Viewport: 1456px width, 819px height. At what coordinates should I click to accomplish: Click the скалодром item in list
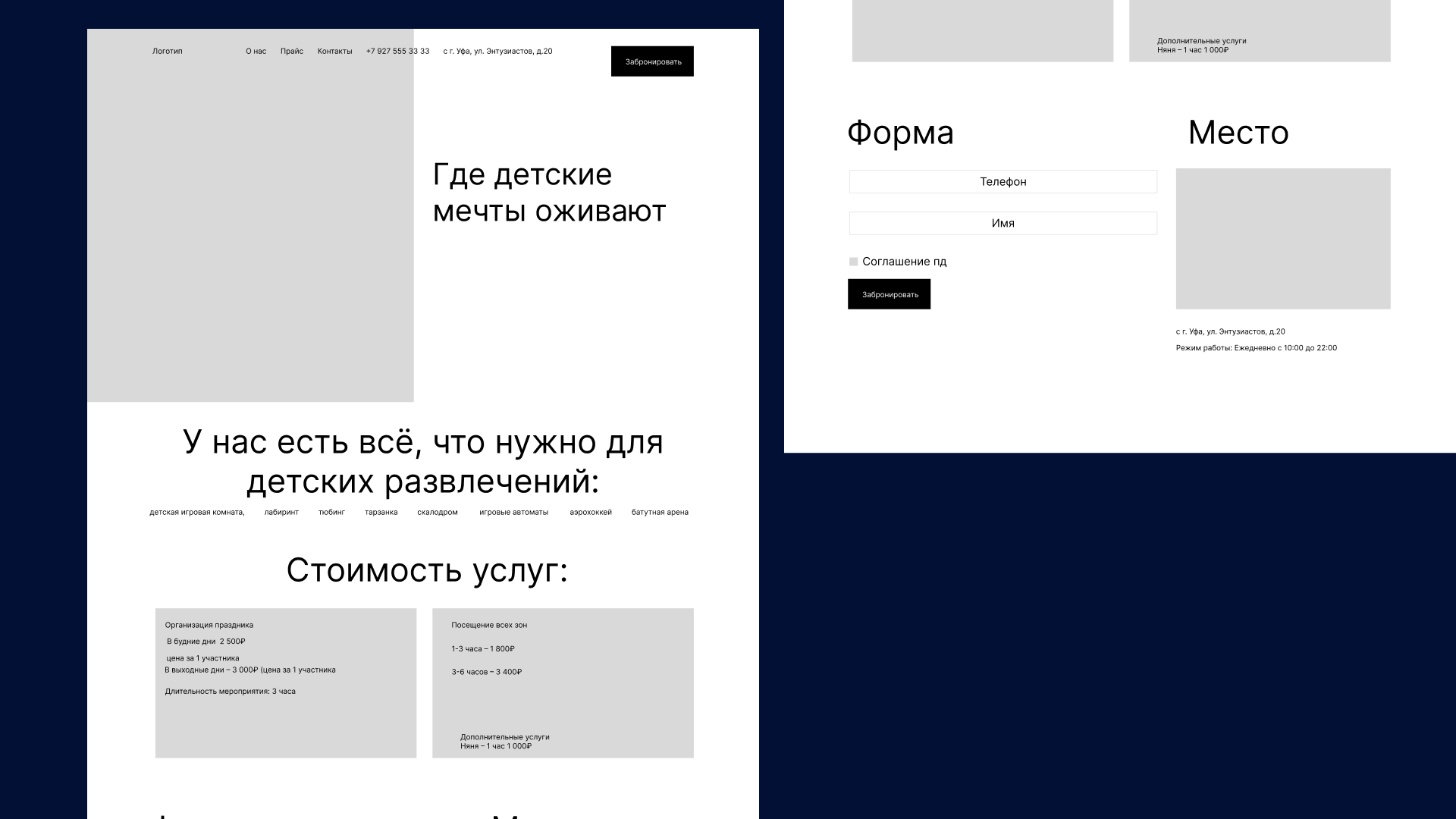point(437,513)
